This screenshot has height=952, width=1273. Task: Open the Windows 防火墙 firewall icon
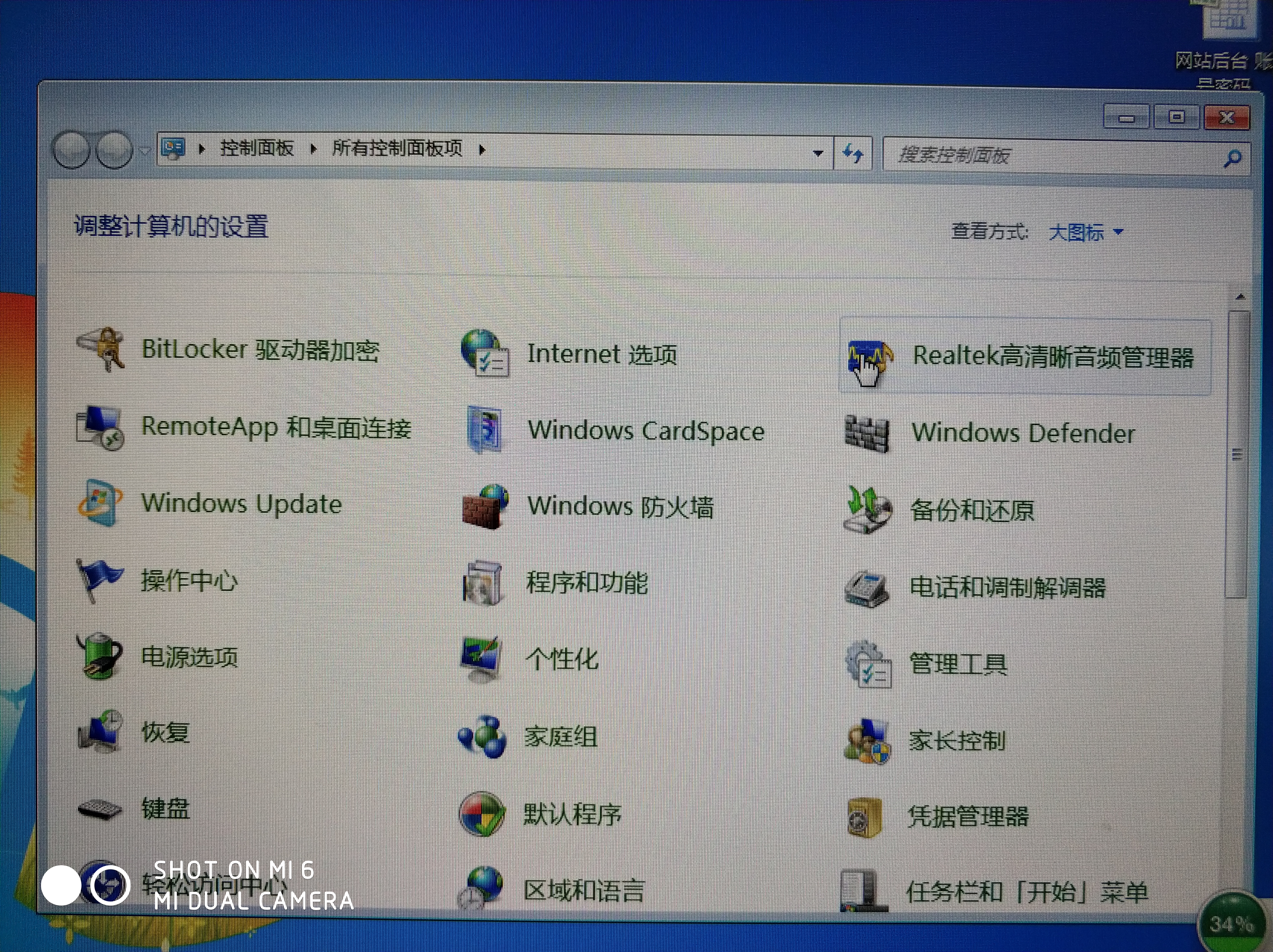485,507
